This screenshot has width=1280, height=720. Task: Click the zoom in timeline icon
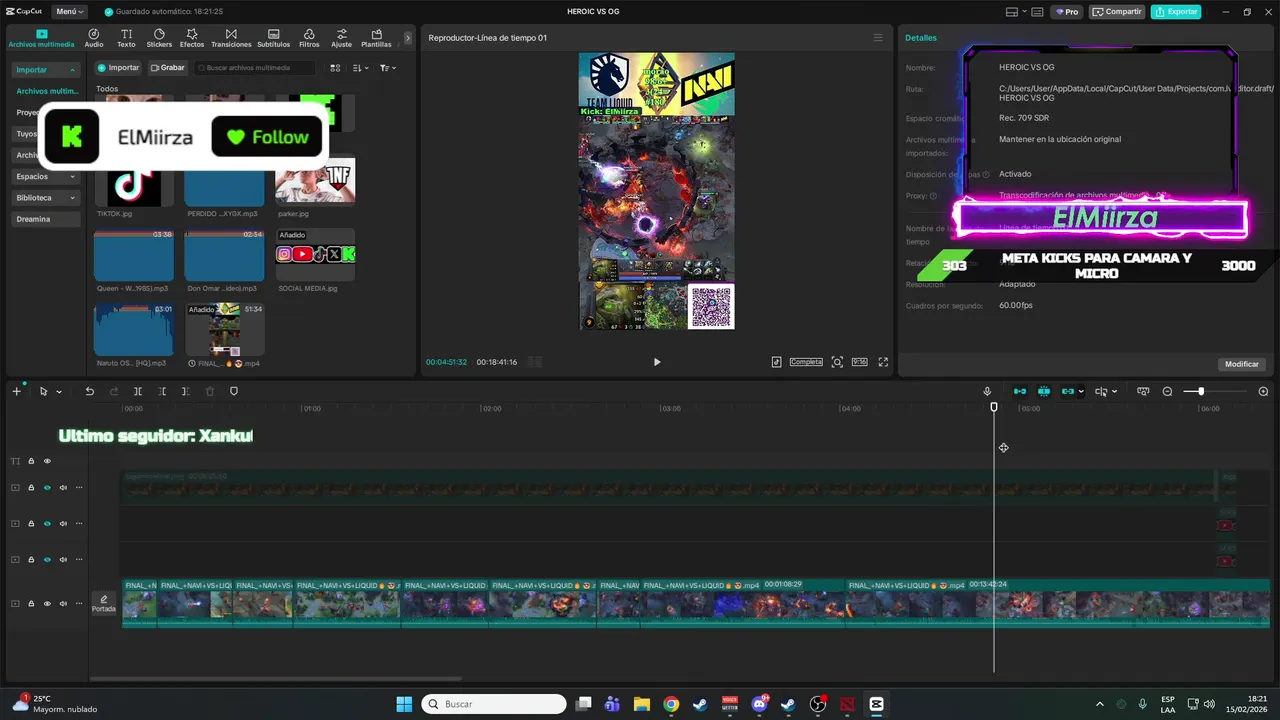click(1263, 391)
